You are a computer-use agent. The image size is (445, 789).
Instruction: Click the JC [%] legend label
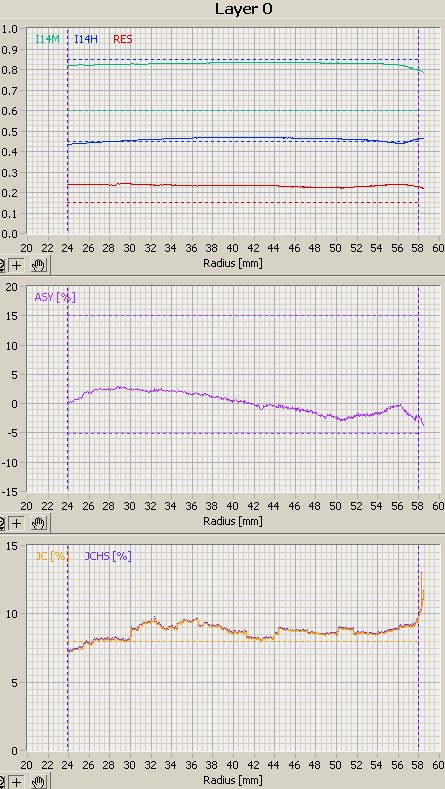(x=51, y=557)
